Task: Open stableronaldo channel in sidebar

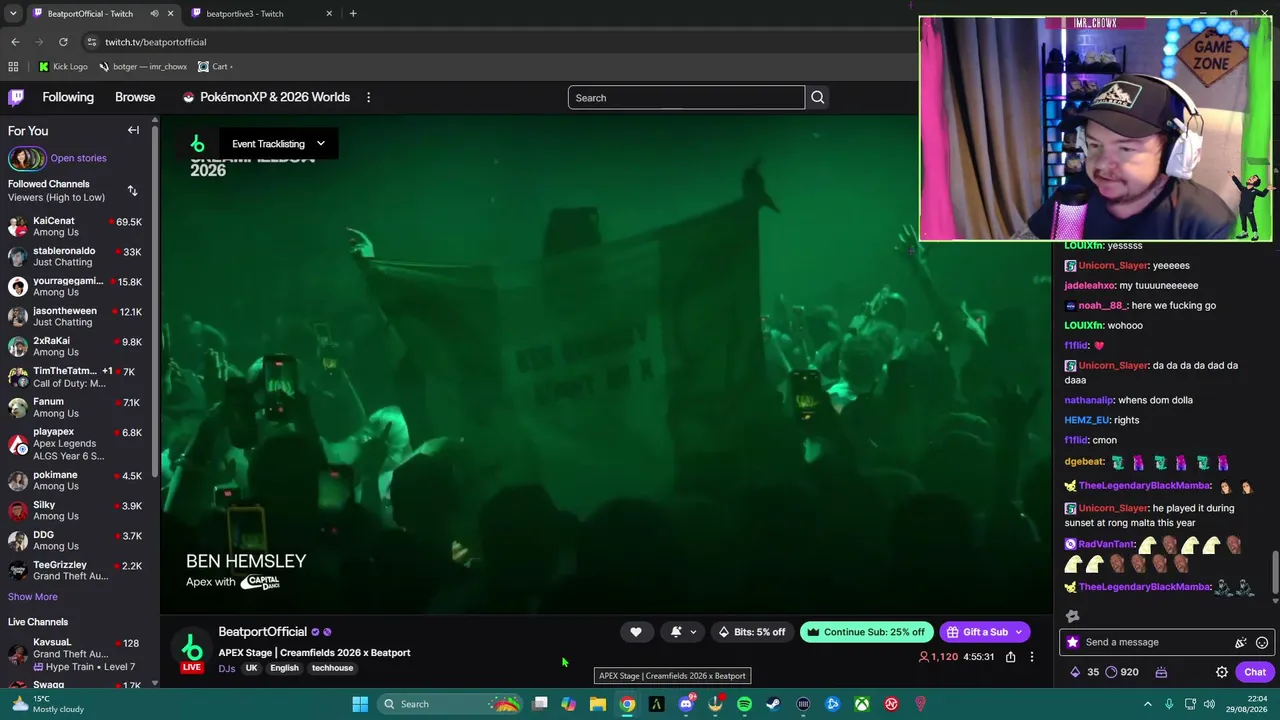Action: pos(75,256)
